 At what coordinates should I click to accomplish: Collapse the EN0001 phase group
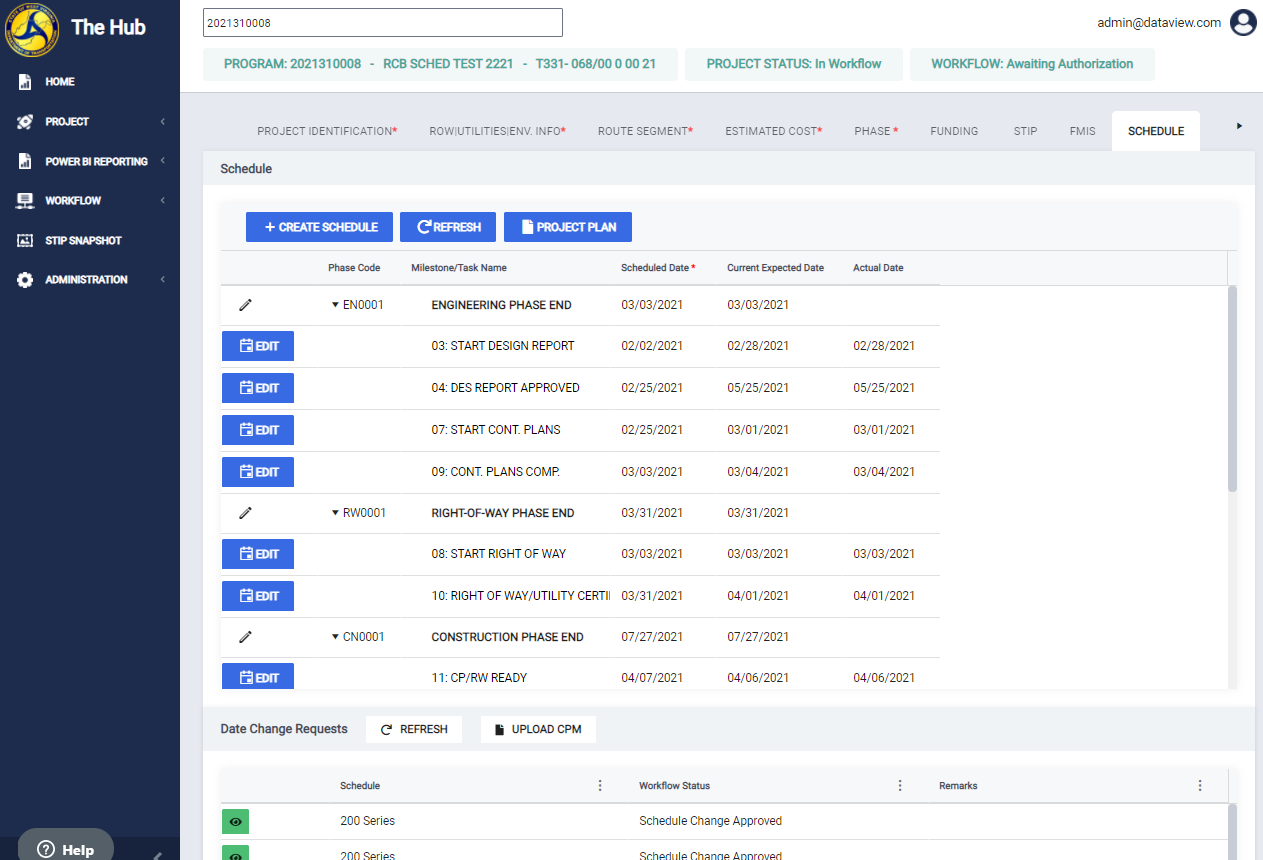click(335, 305)
